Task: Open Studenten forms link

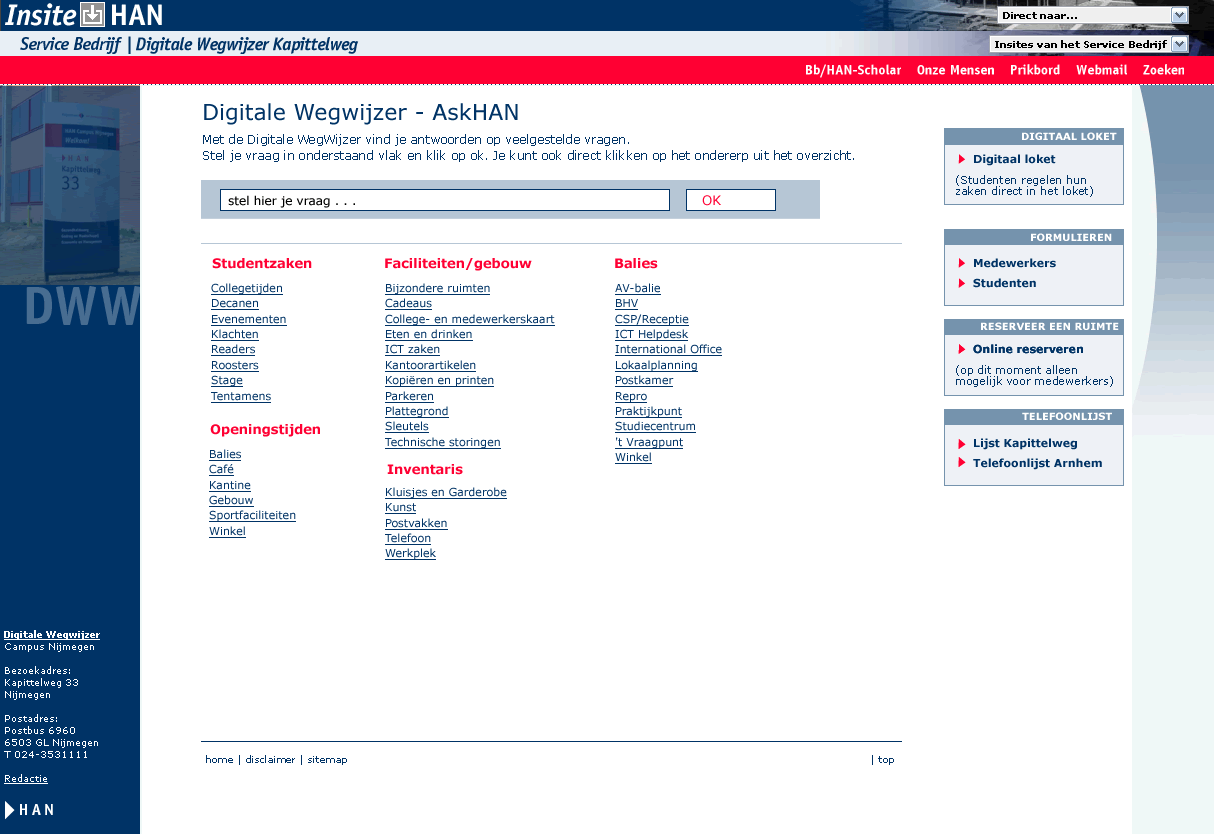Action: click(x=1004, y=283)
